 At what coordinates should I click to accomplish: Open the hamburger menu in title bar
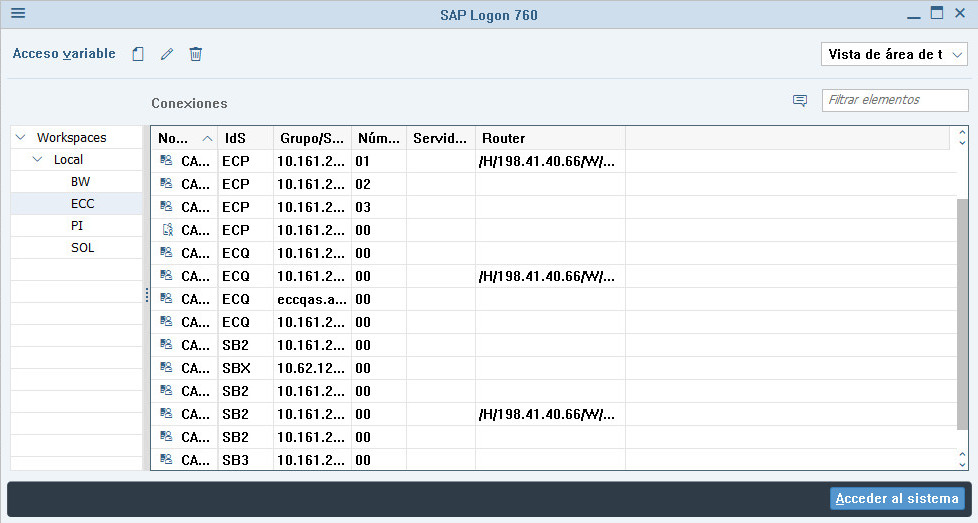click(x=18, y=13)
